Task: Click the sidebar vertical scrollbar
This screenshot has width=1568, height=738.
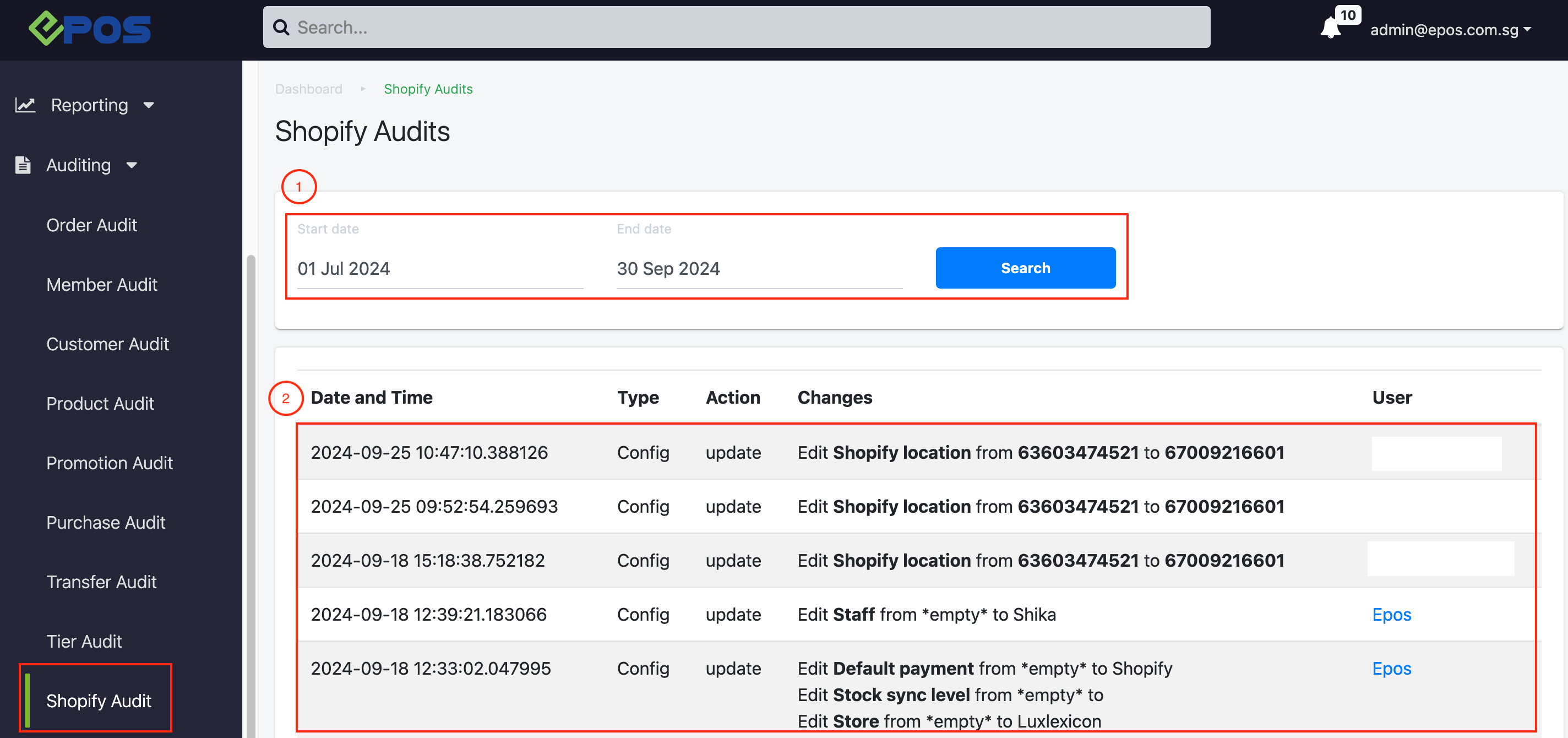Action: tap(250, 487)
